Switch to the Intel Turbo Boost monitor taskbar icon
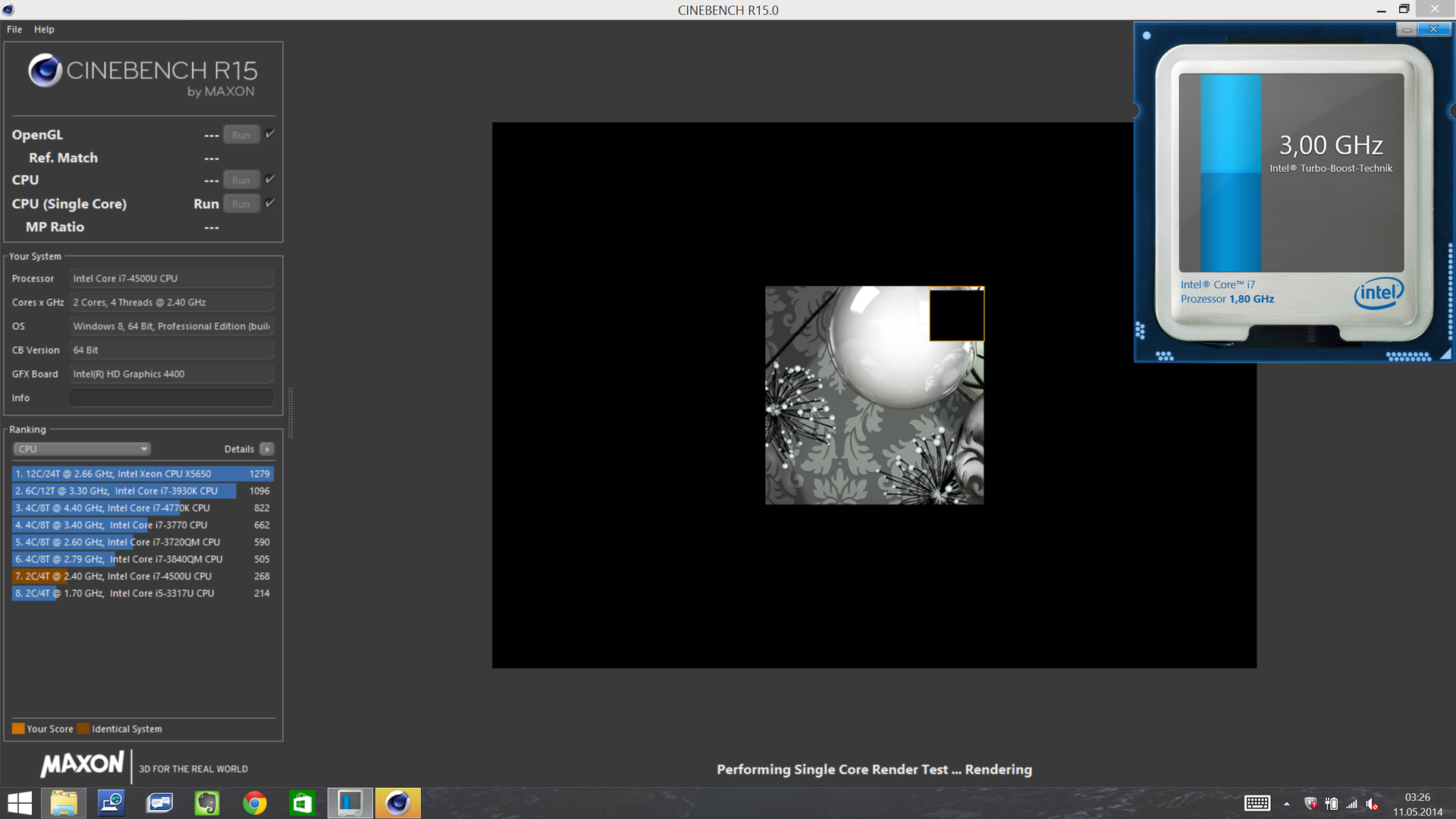Screen dimensions: 1456x819 350,803
